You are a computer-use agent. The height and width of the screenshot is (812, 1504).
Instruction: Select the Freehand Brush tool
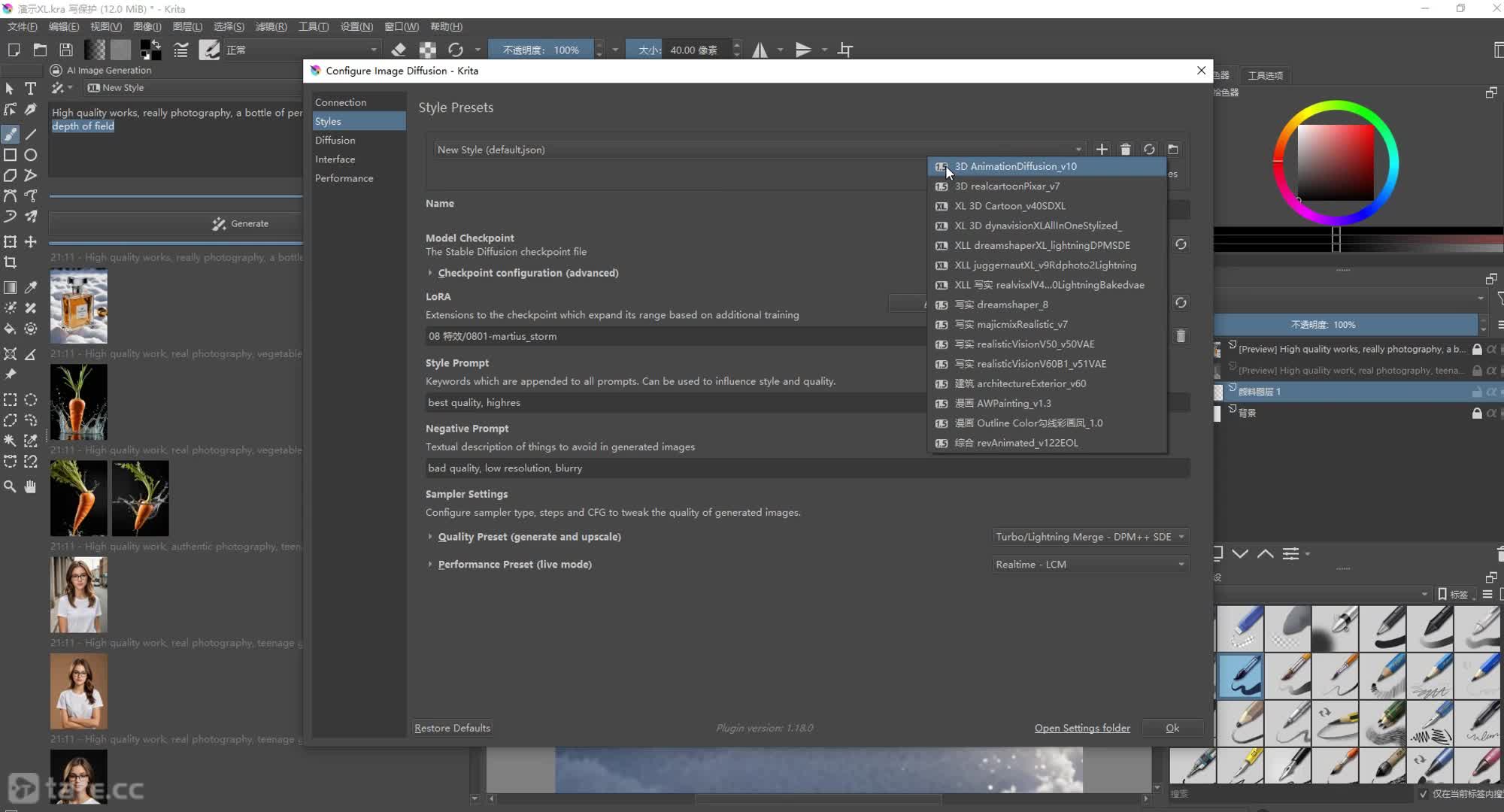[11, 134]
